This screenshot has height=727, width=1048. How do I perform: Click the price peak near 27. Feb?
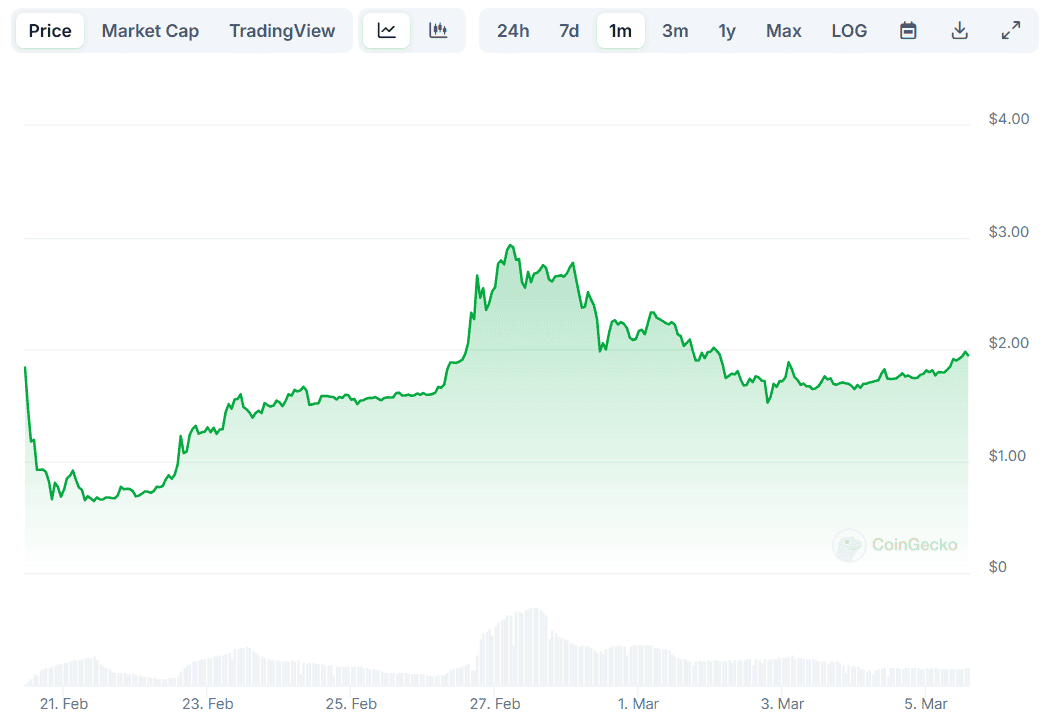pyautogui.click(x=511, y=246)
